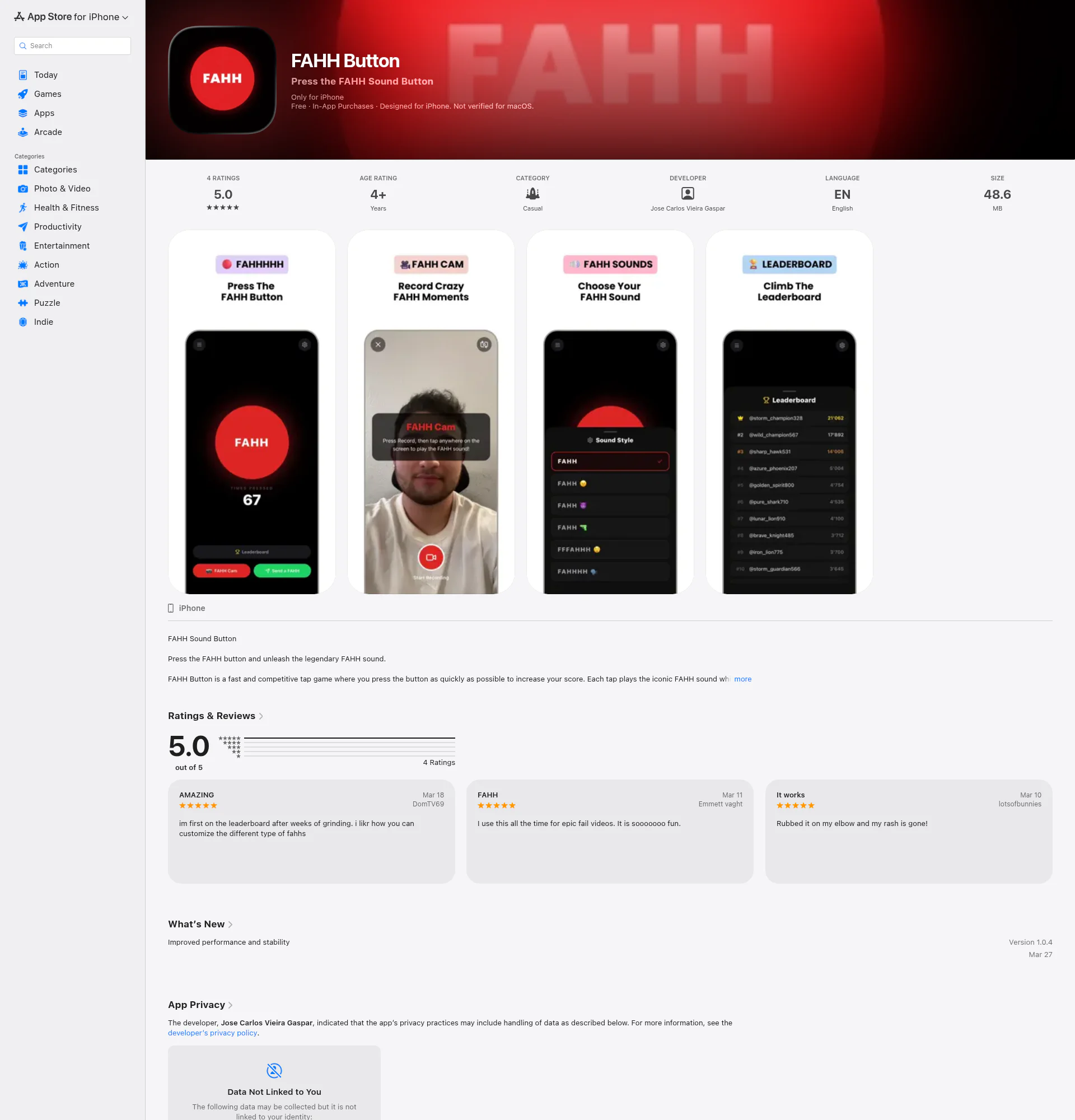Open the FAHHHHH first screenshot
Image resolution: width=1075 pixels, height=1120 pixels.
(x=252, y=412)
